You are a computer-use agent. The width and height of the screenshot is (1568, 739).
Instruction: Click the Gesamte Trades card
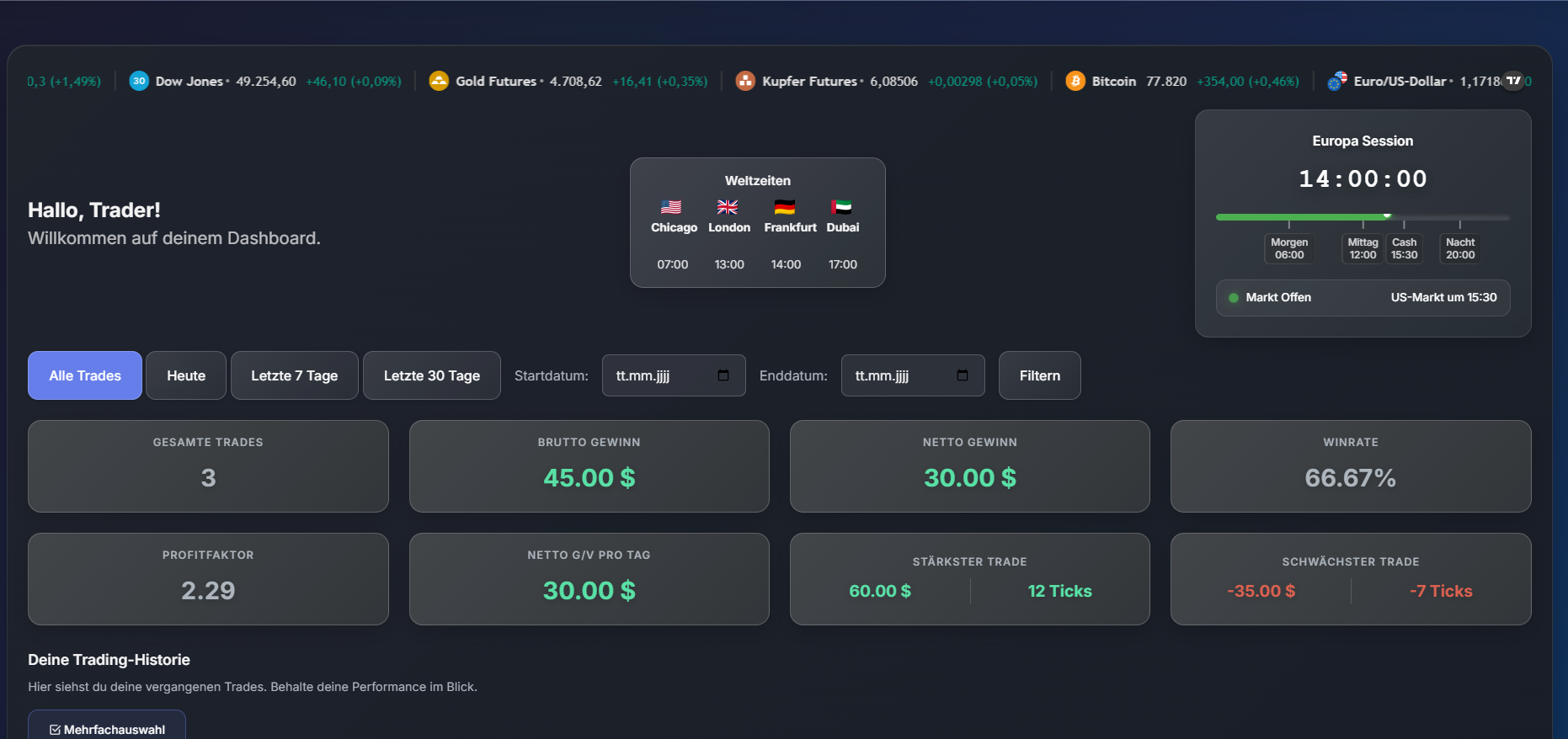click(x=208, y=466)
